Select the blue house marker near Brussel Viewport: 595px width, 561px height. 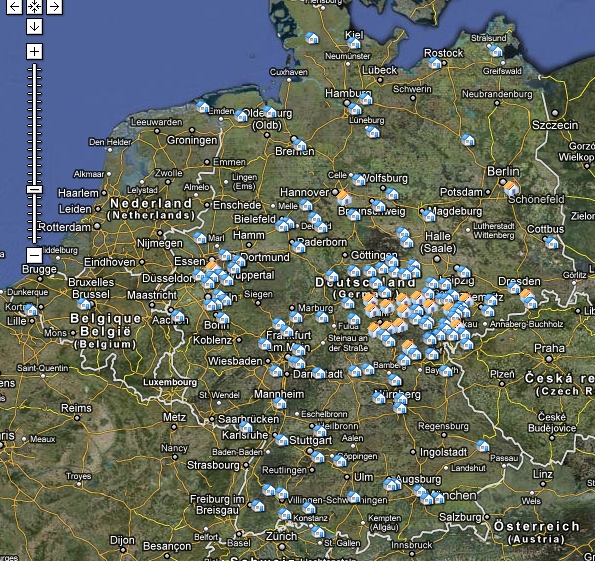coord(84,304)
